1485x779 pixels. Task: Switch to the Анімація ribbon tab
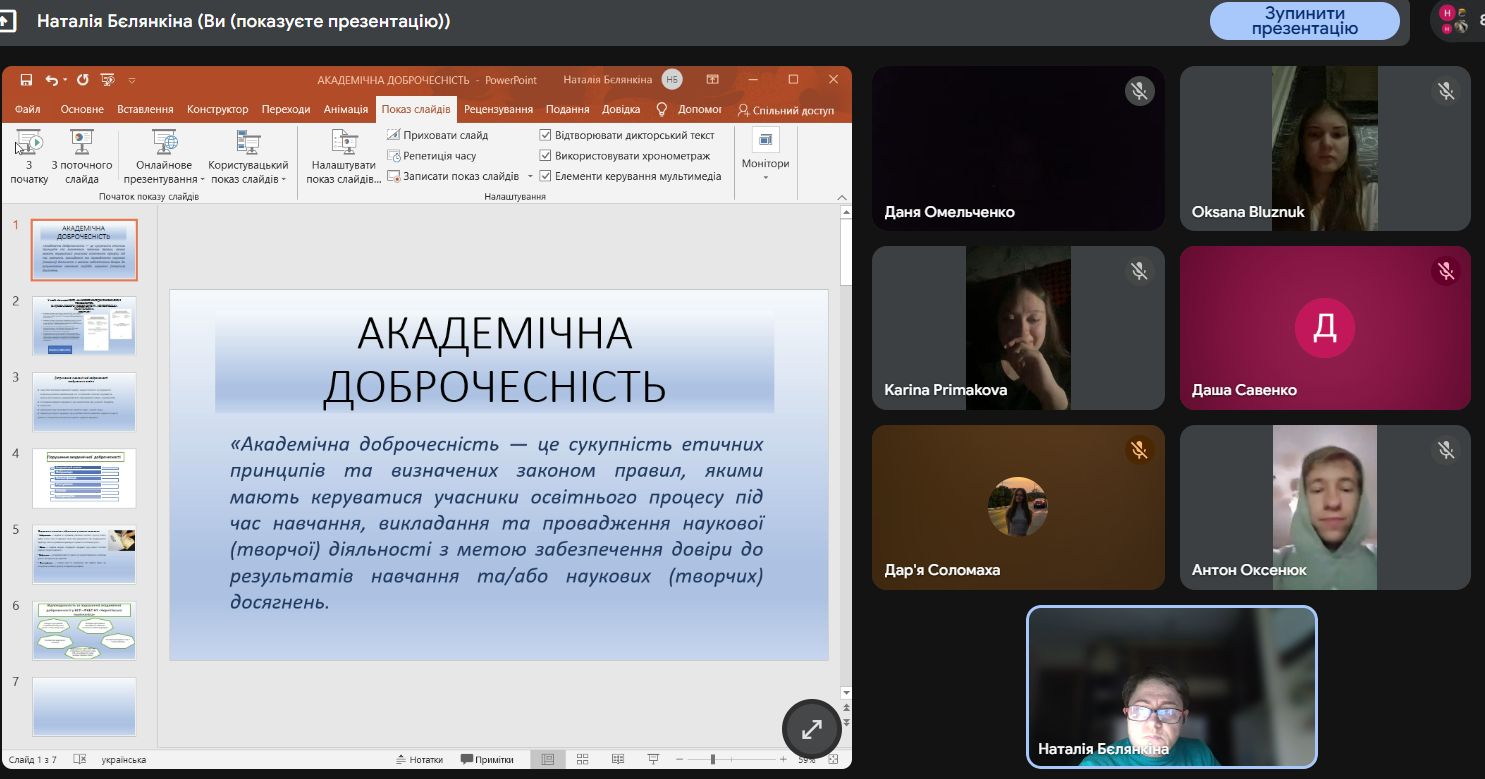346,109
